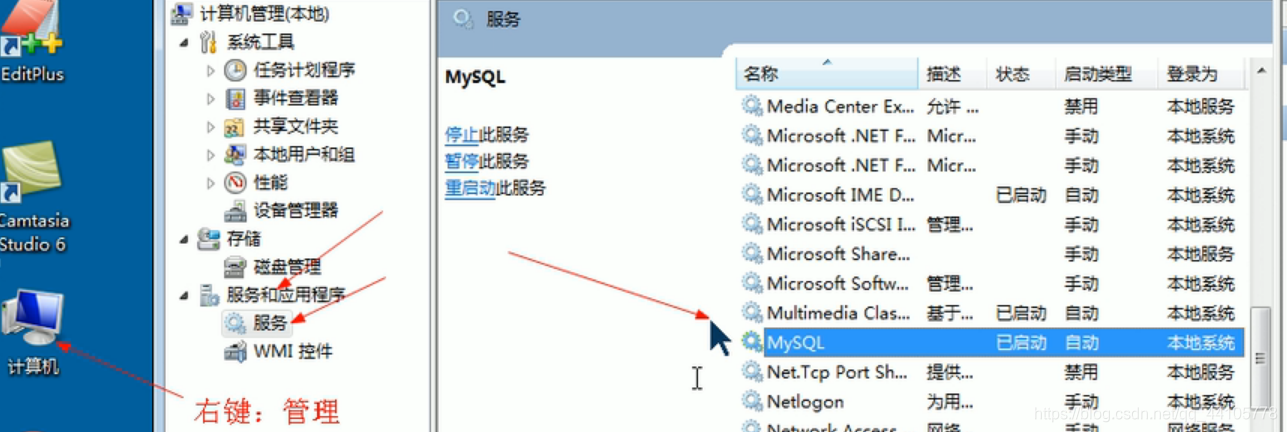Viewport: 1287px width, 432px height.
Task: Select the Microsoft IME D... service name
Action: click(x=841, y=195)
